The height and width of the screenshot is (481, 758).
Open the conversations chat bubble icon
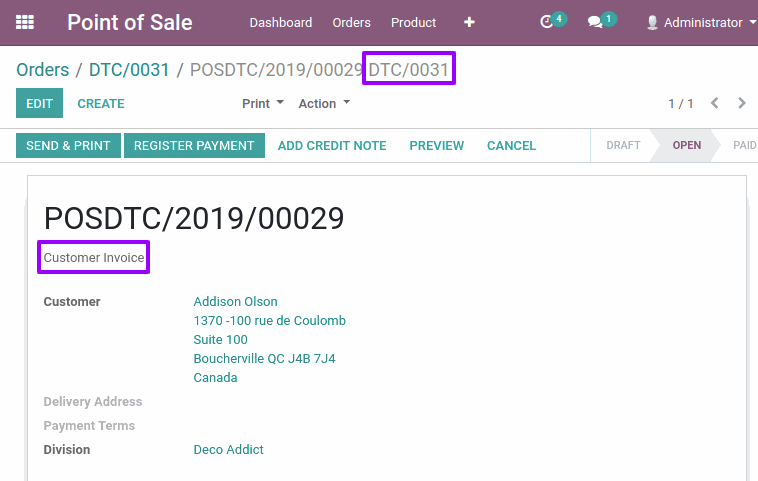point(595,22)
